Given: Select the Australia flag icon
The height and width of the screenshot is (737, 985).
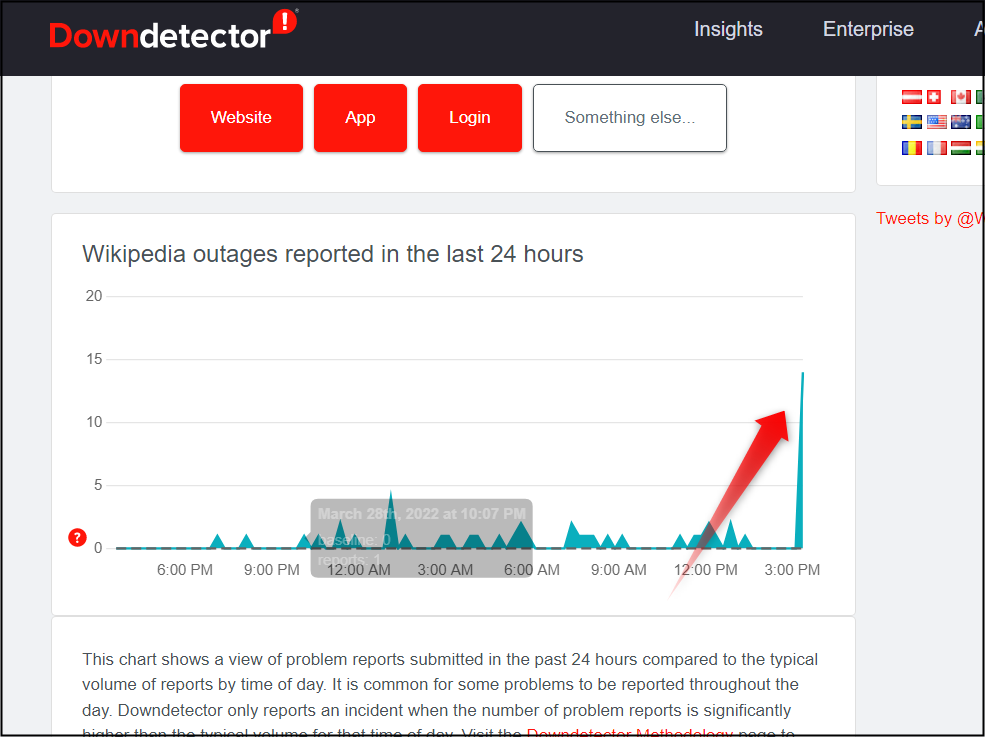Looking at the screenshot, I should (x=961, y=122).
